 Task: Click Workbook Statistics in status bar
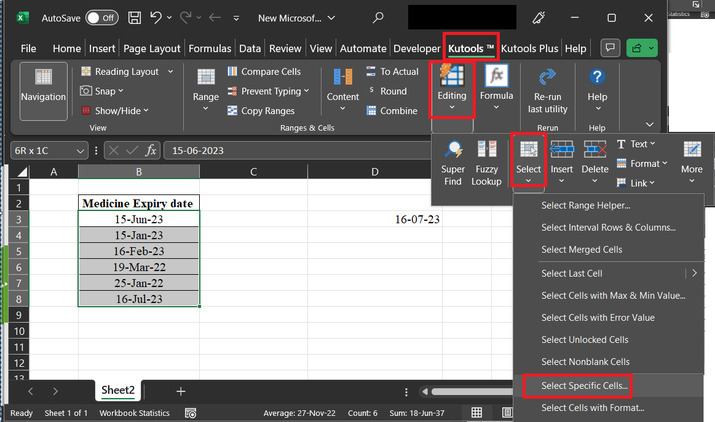(134, 413)
